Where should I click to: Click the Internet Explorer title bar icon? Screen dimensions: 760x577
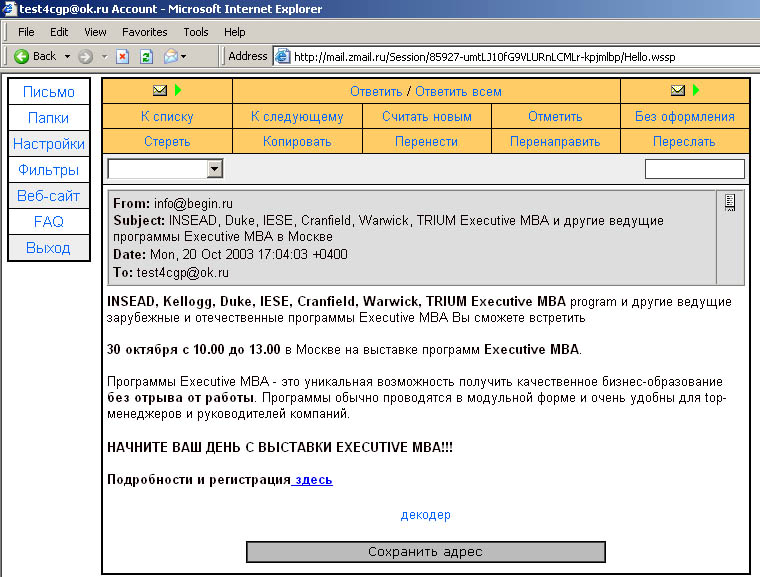9,9
